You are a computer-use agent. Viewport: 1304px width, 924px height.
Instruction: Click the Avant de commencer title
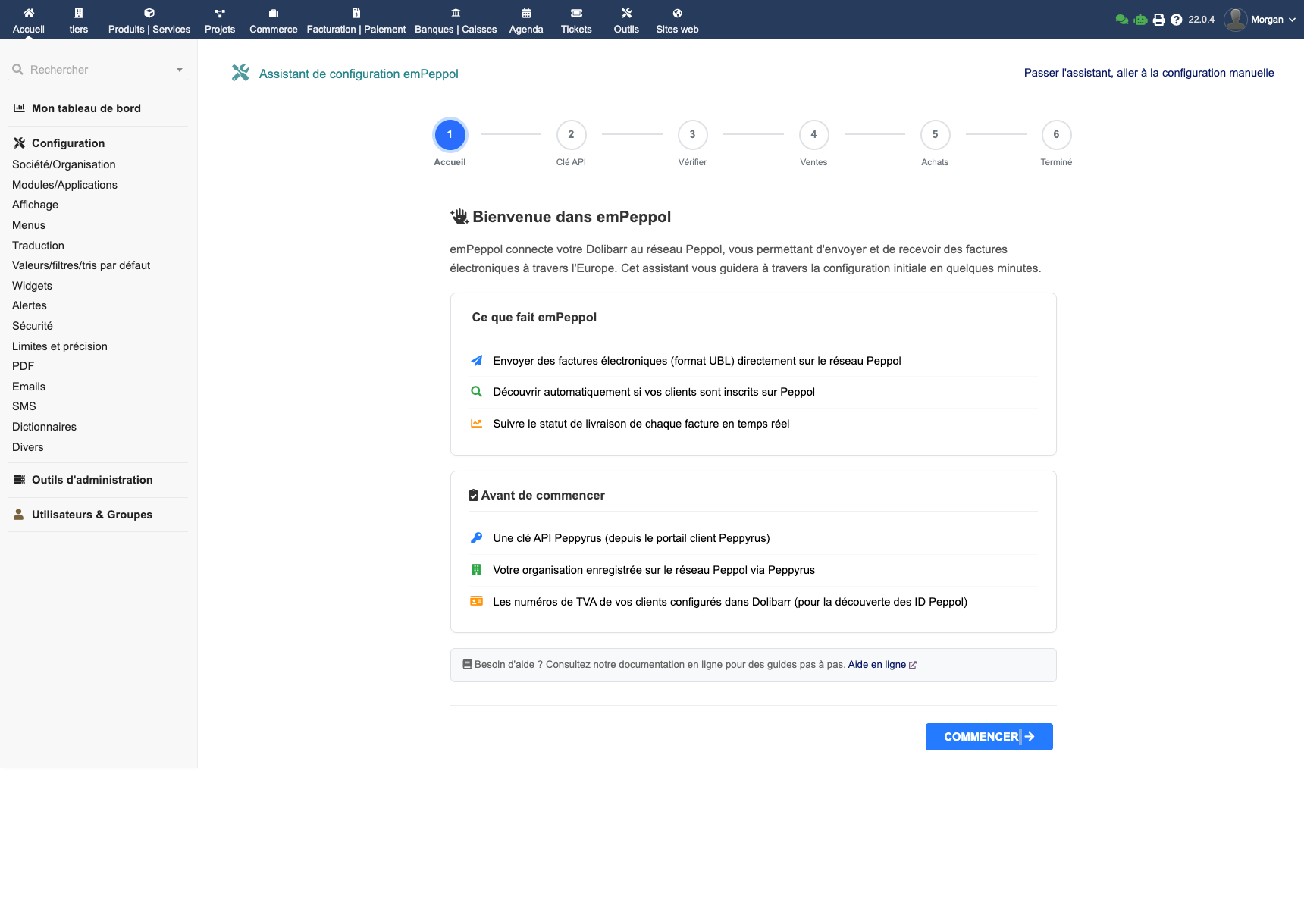coord(543,496)
